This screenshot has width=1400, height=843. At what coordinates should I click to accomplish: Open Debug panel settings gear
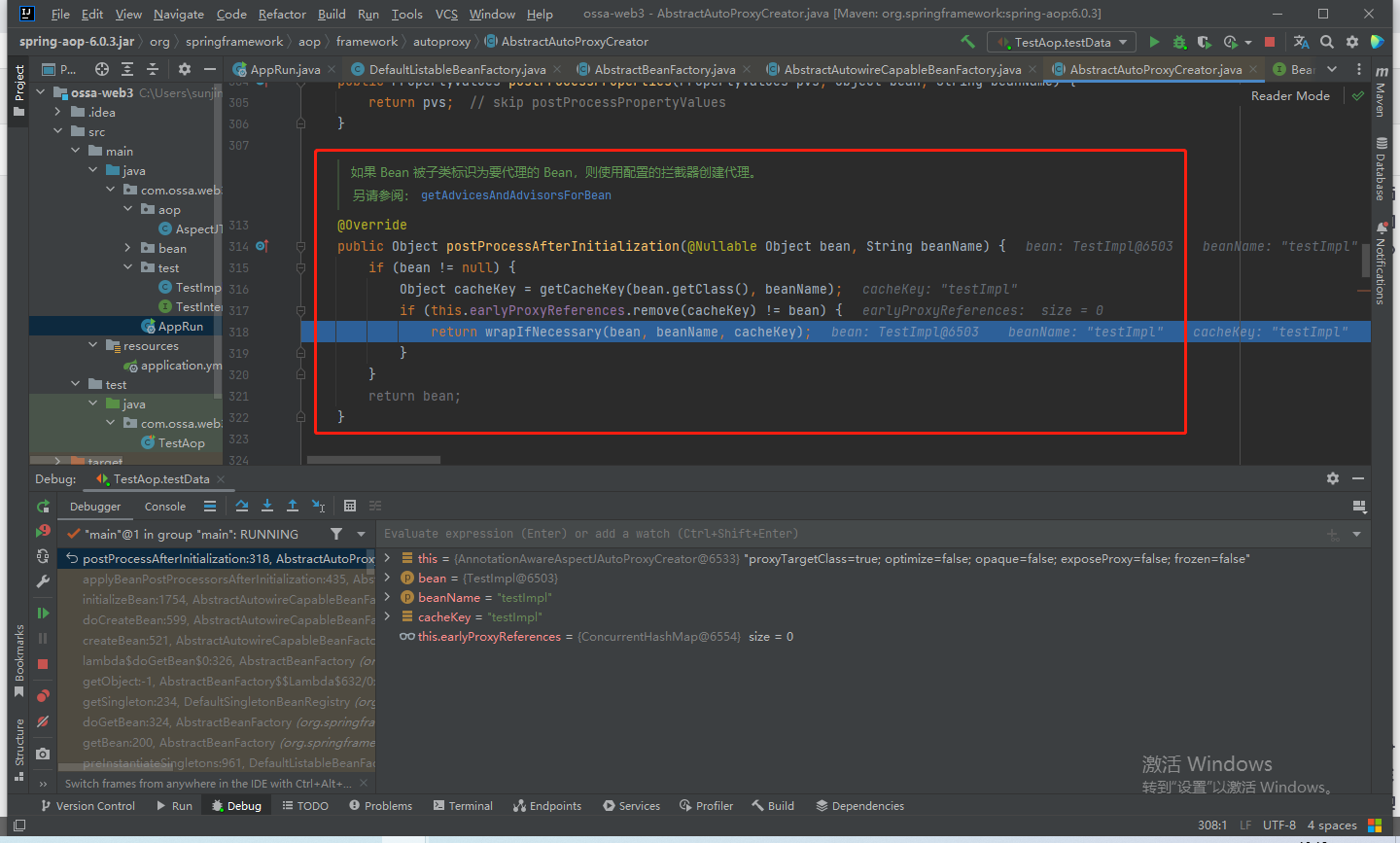click(1333, 478)
